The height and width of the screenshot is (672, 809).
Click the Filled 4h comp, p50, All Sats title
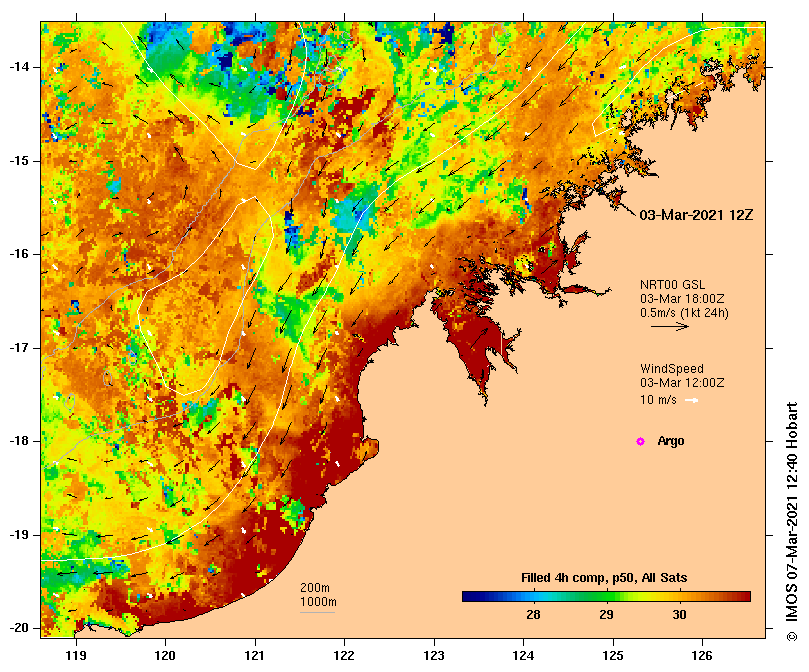tap(604, 578)
